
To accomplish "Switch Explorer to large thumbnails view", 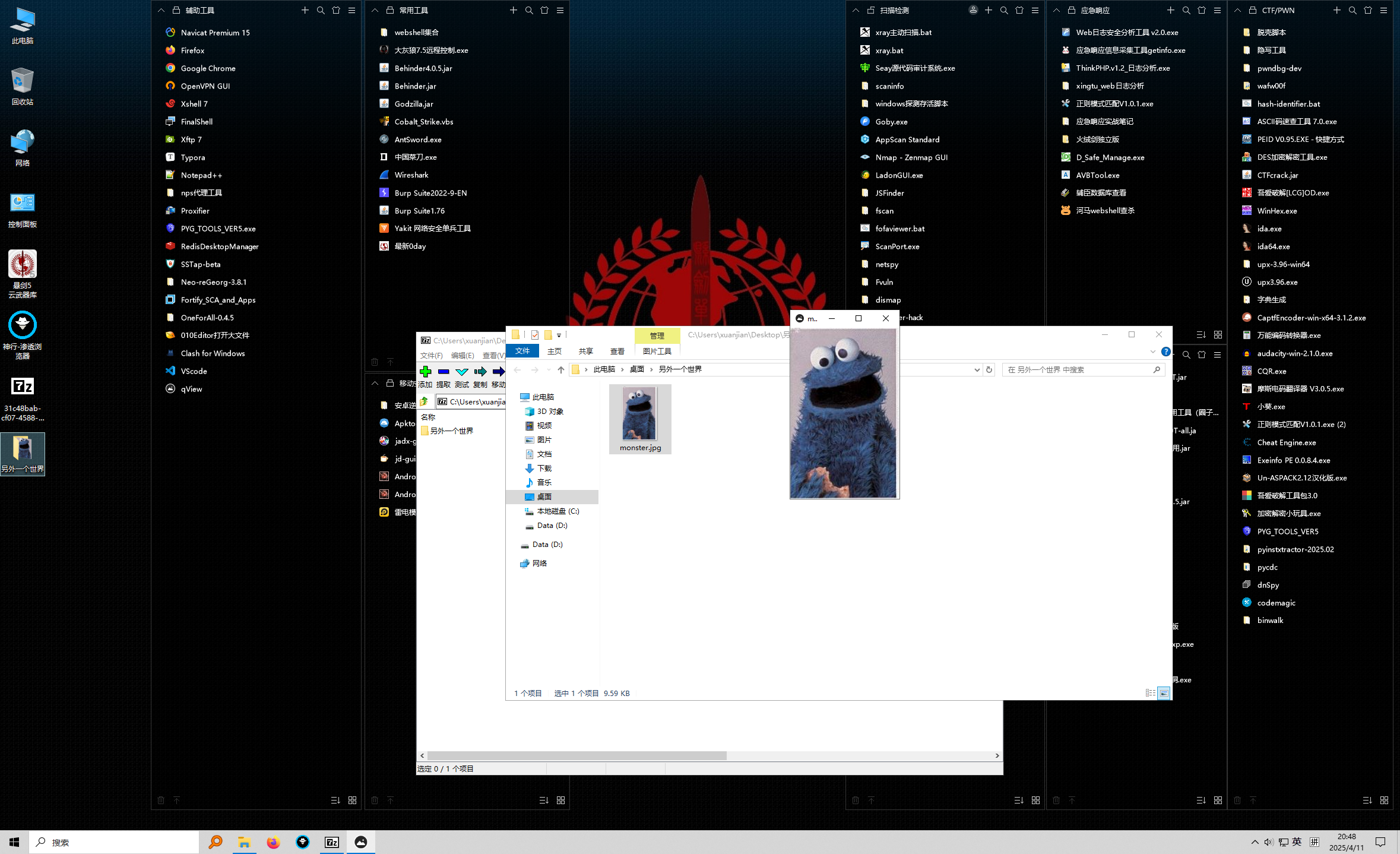I will coord(1164,693).
